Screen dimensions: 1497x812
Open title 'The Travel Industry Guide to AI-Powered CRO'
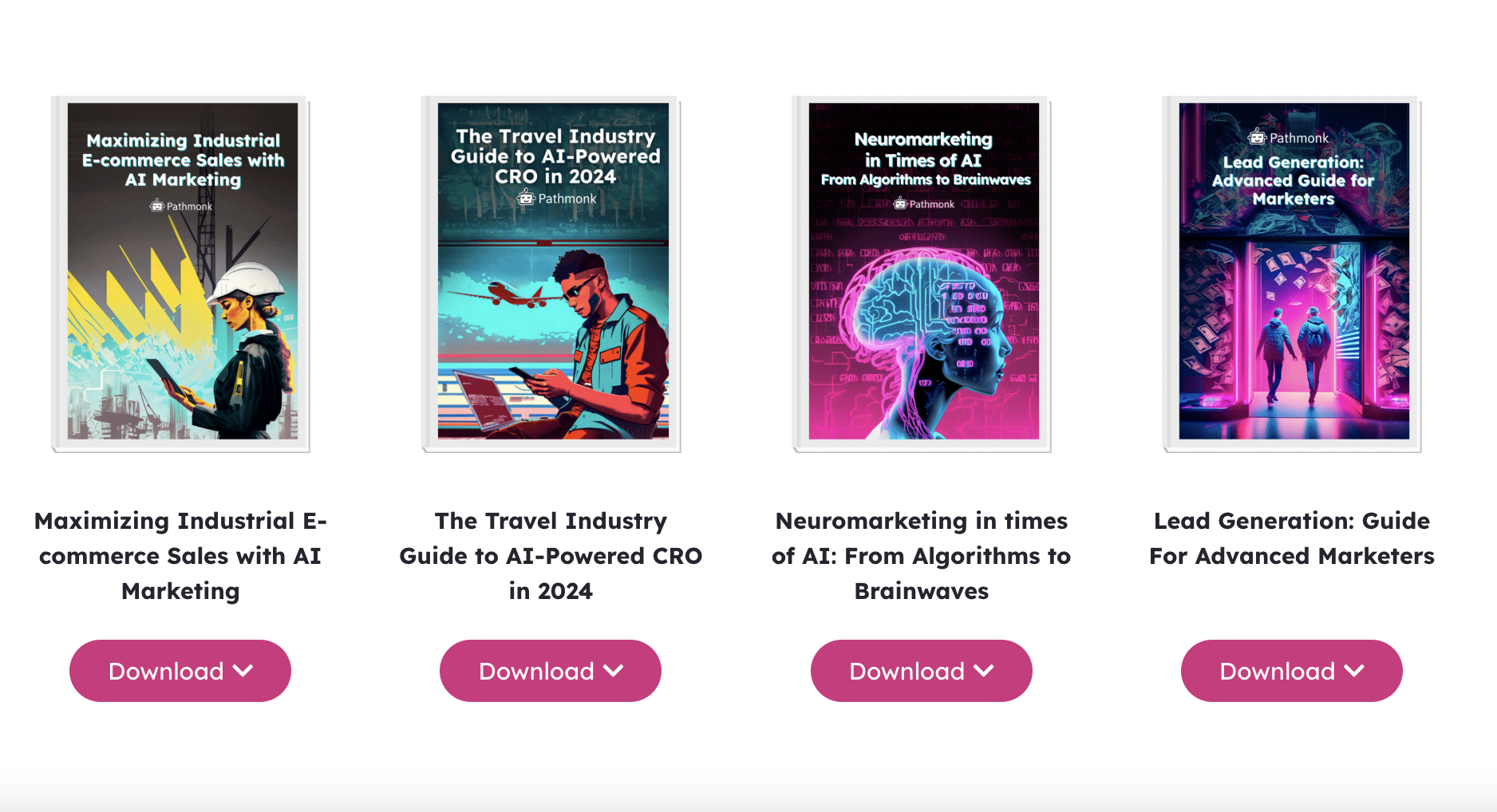pyautogui.click(x=551, y=556)
